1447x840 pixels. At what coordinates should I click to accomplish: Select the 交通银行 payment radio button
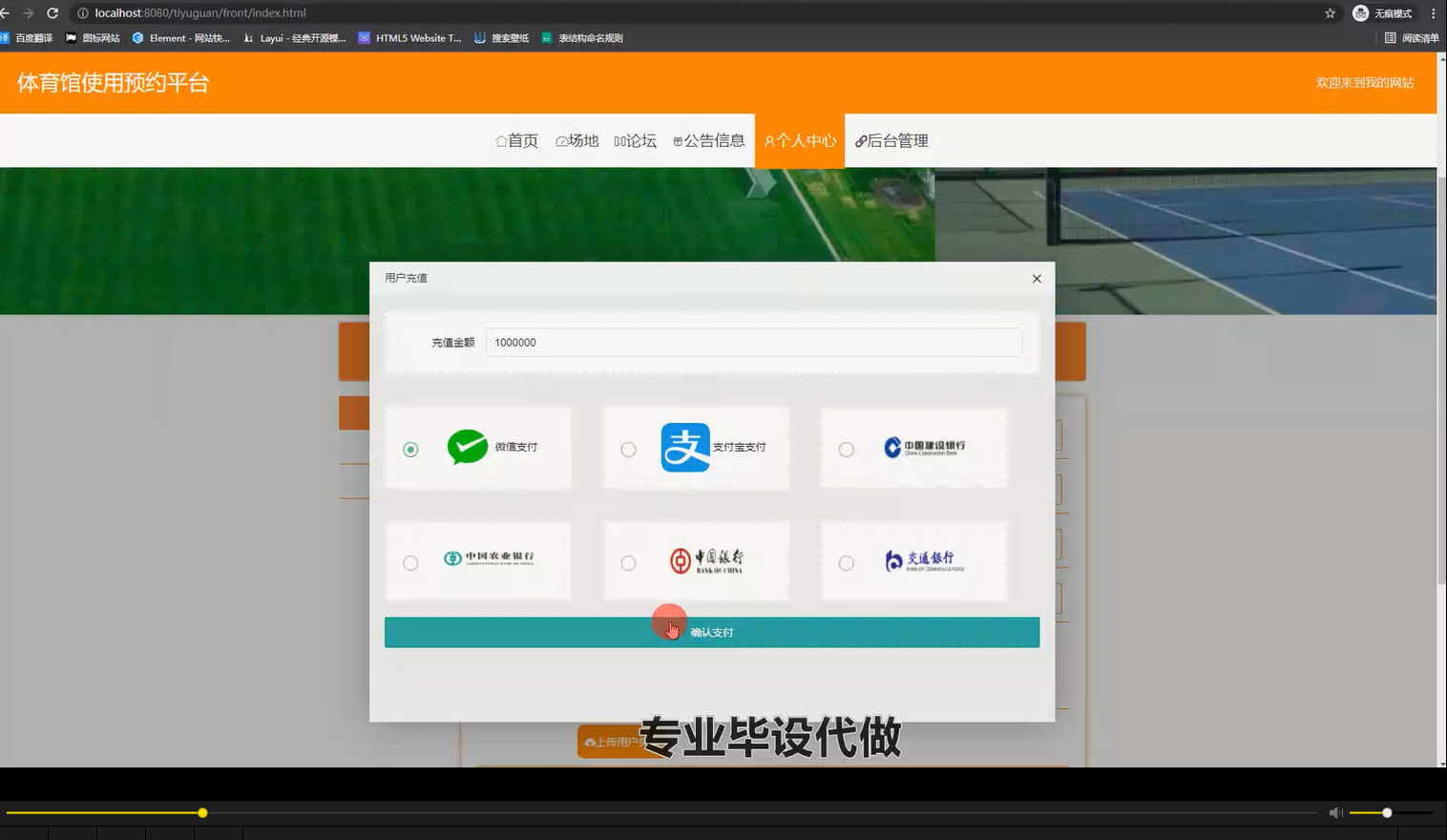(846, 562)
